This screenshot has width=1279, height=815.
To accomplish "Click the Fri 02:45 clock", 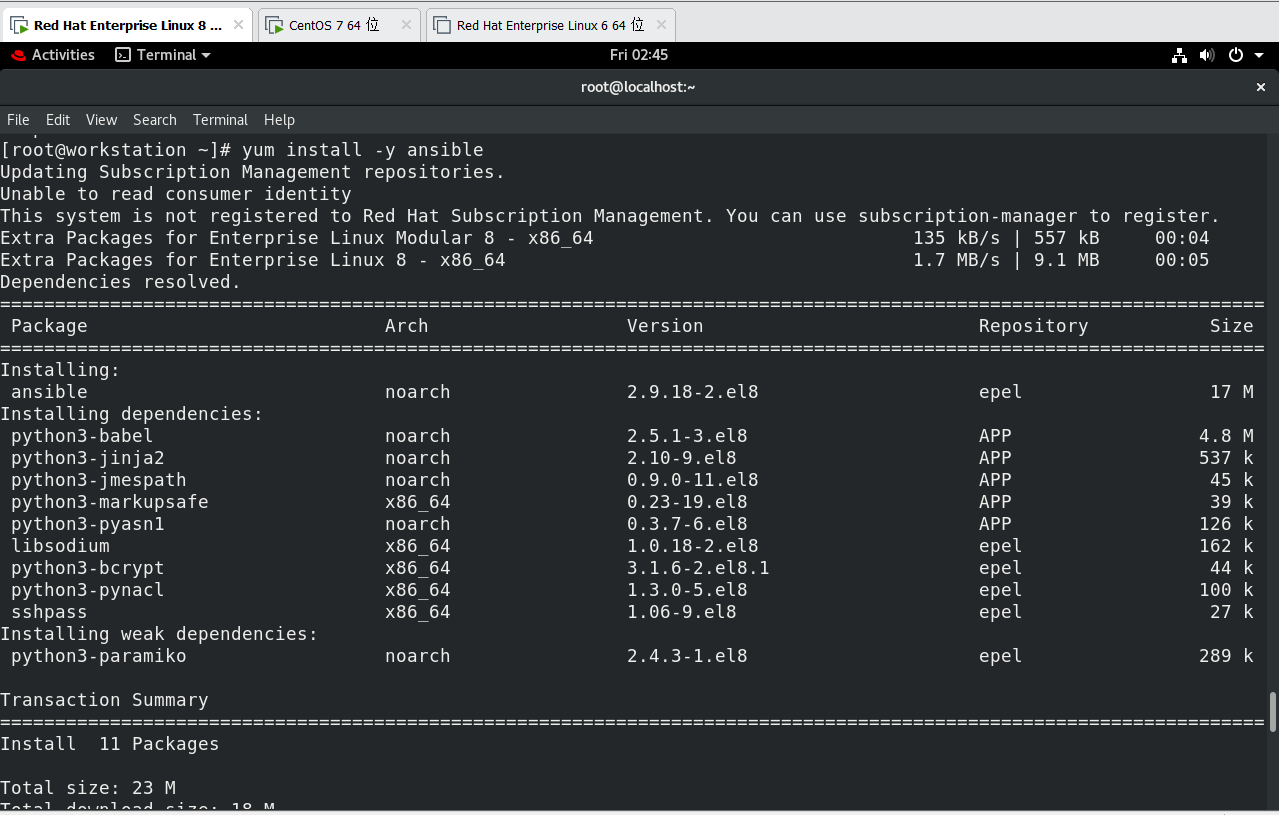I will (x=639, y=55).
